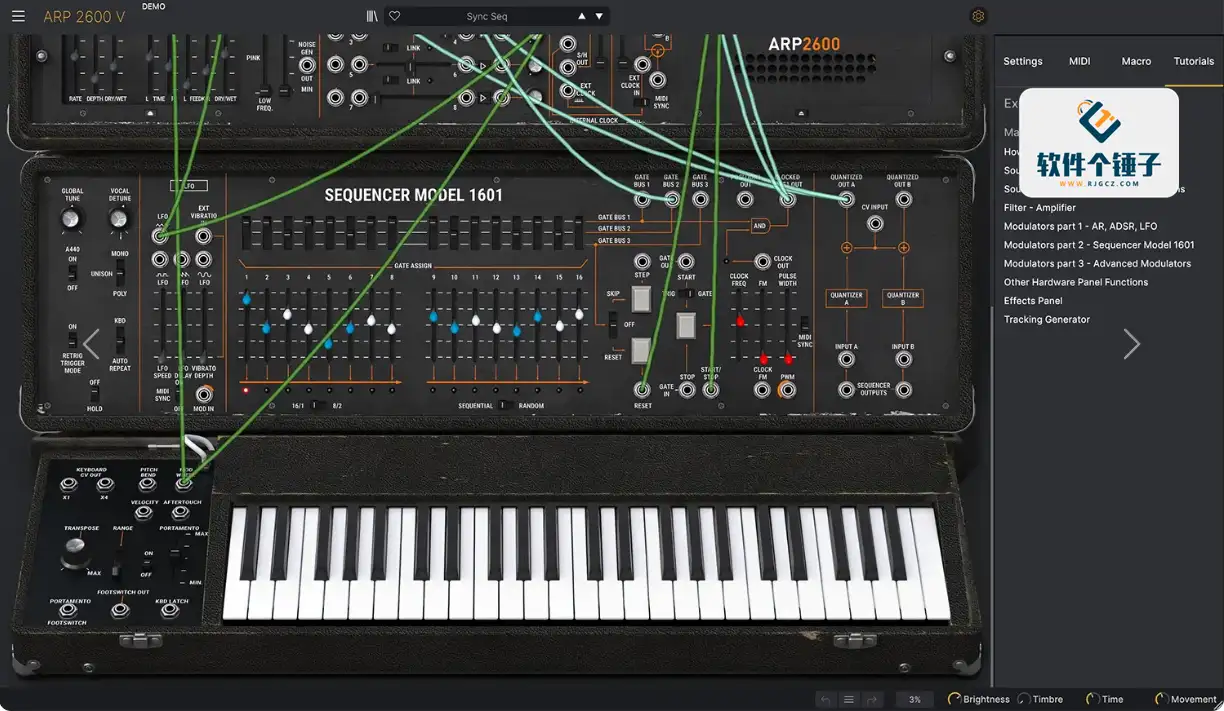Screen dimensions: 1224x711
Task: Click the 3% CPU meter in the status bar
Action: tap(915, 700)
